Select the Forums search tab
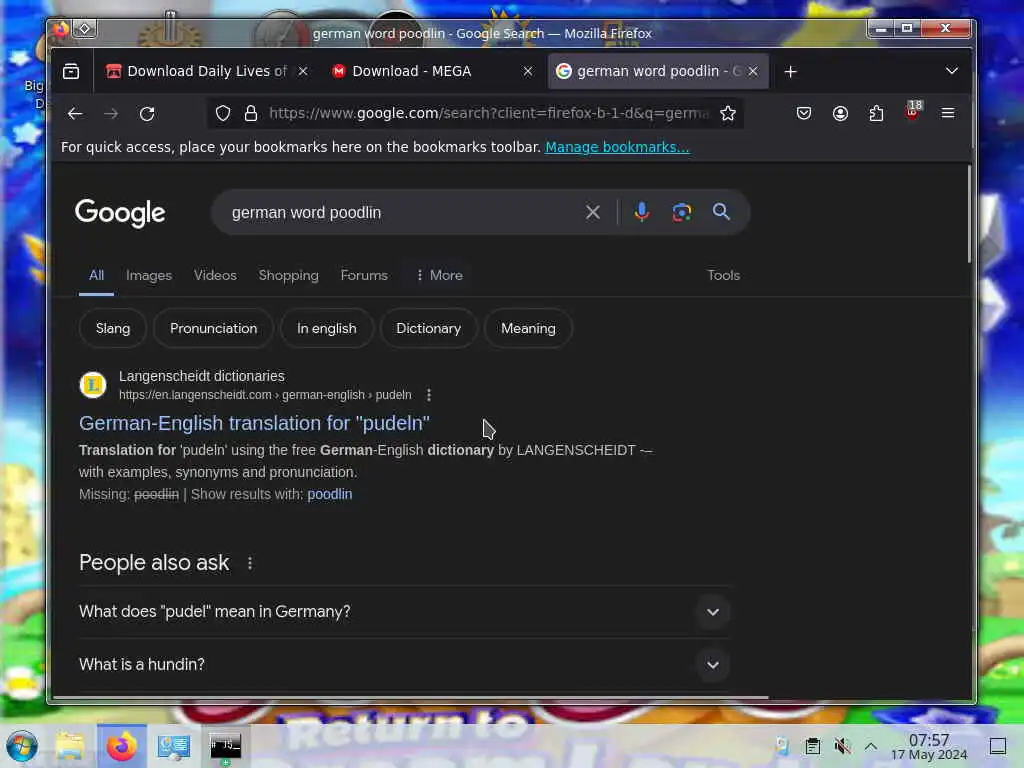This screenshot has height=768, width=1024. click(x=364, y=276)
